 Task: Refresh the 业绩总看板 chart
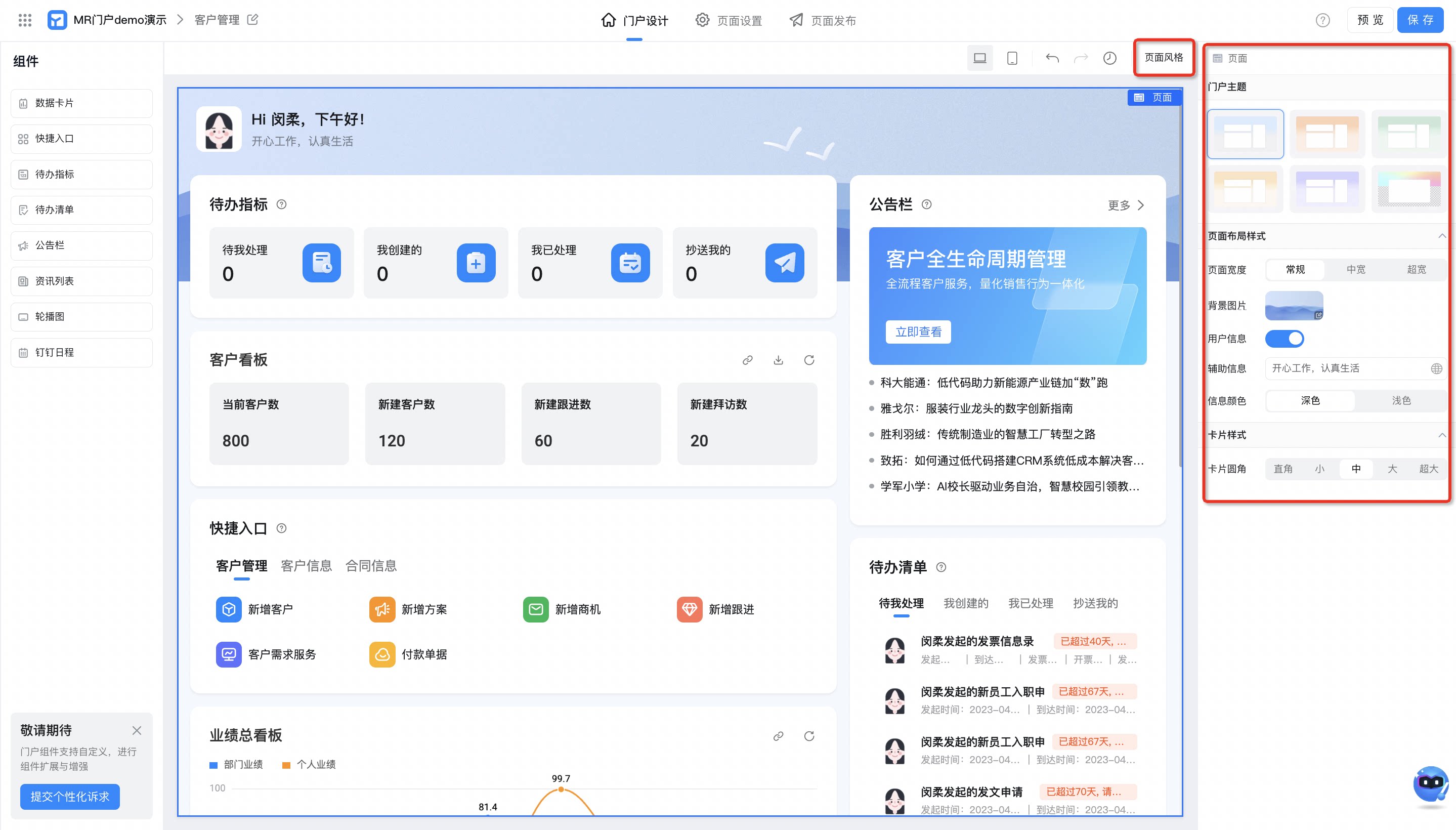click(x=809, y=736)
